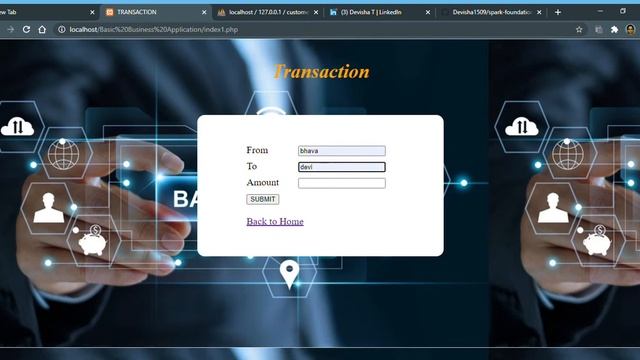640x360 pixels.
Task: Click the media control icon beside the bookmark star
Action: [x=599, y=29]
